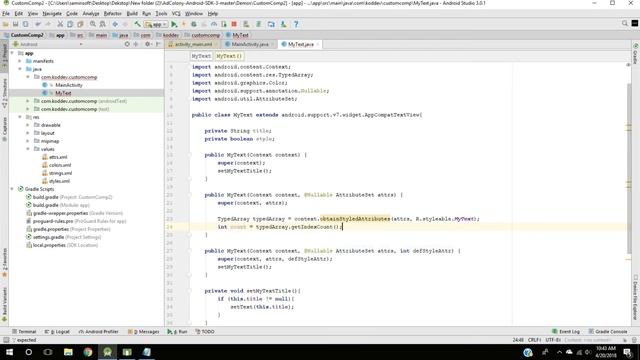Click Scroll from Source target icon
The width and height of the screenshot is (640, 360).
(x=127, y=44)
